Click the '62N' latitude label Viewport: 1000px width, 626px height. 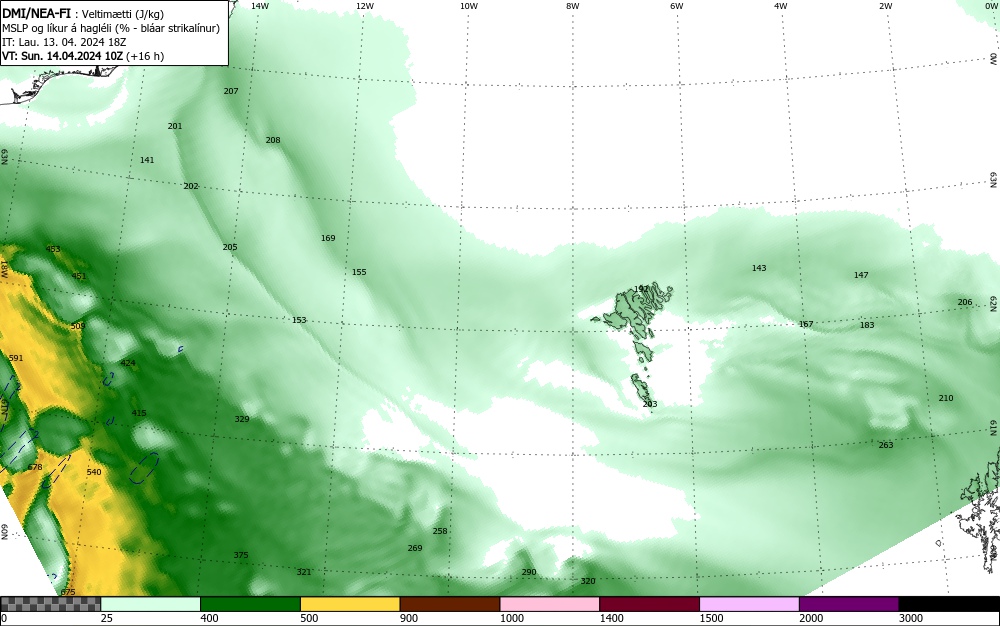click(994, 303)
